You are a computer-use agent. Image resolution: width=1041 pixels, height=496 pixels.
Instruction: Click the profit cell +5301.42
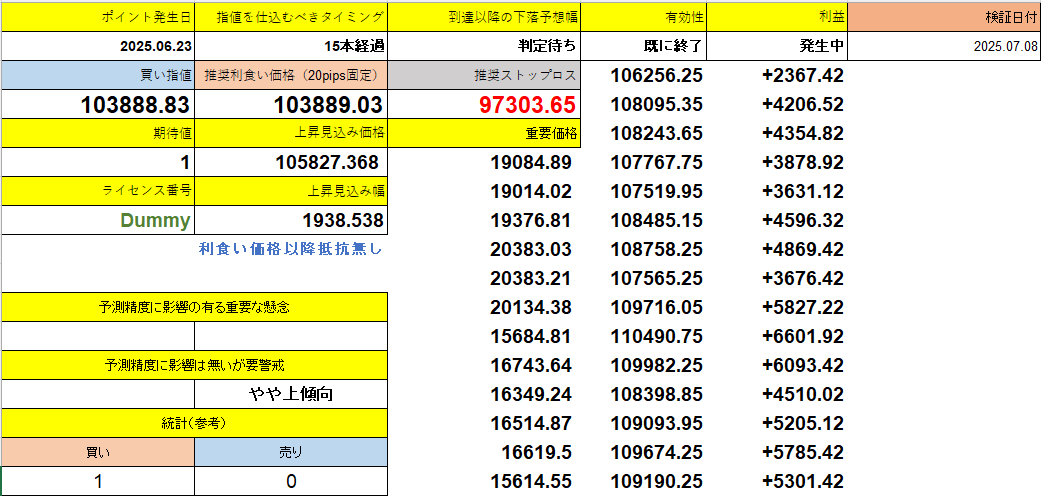[803, 481]
